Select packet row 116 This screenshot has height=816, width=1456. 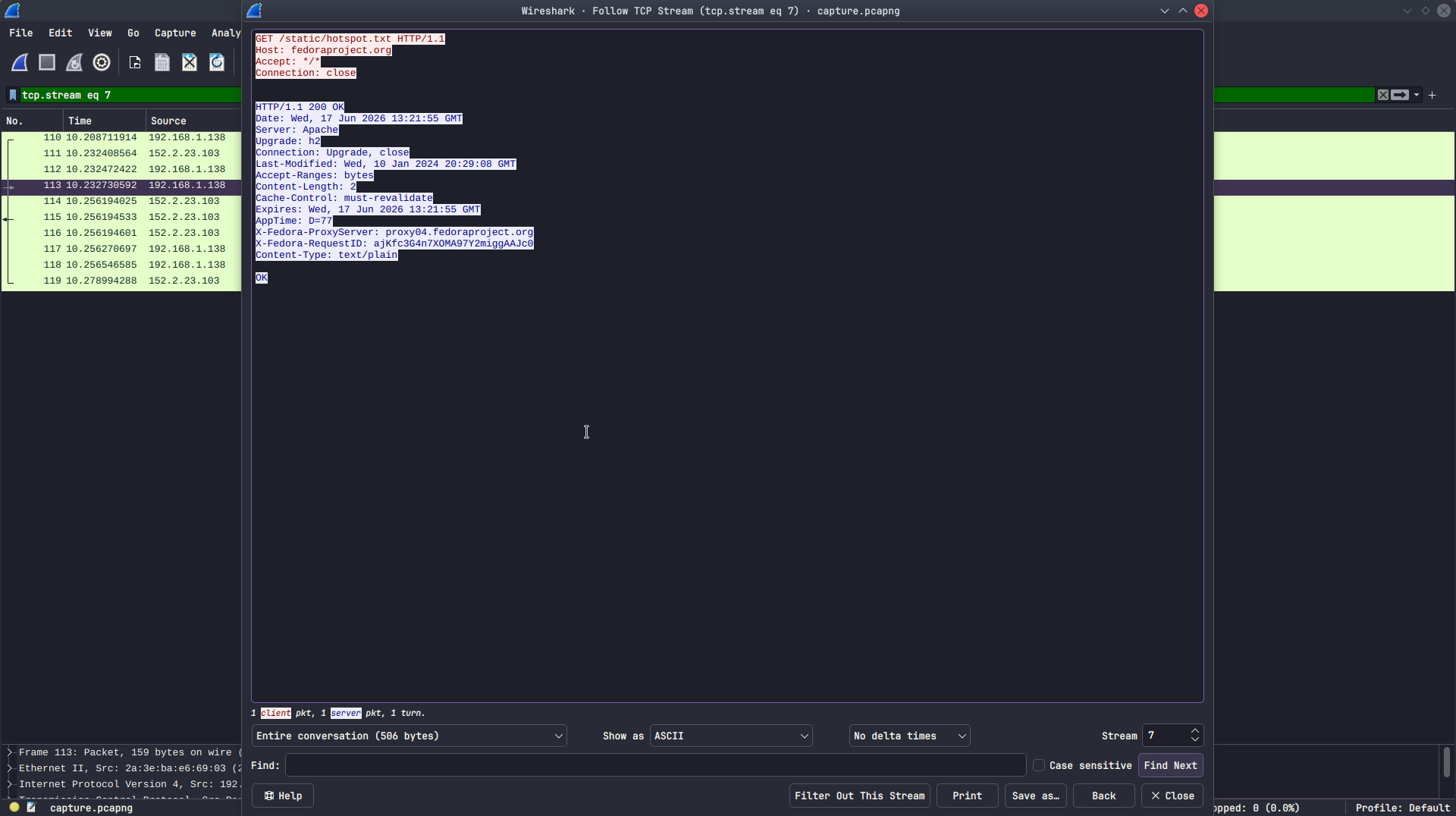click(x=121, y=234)
